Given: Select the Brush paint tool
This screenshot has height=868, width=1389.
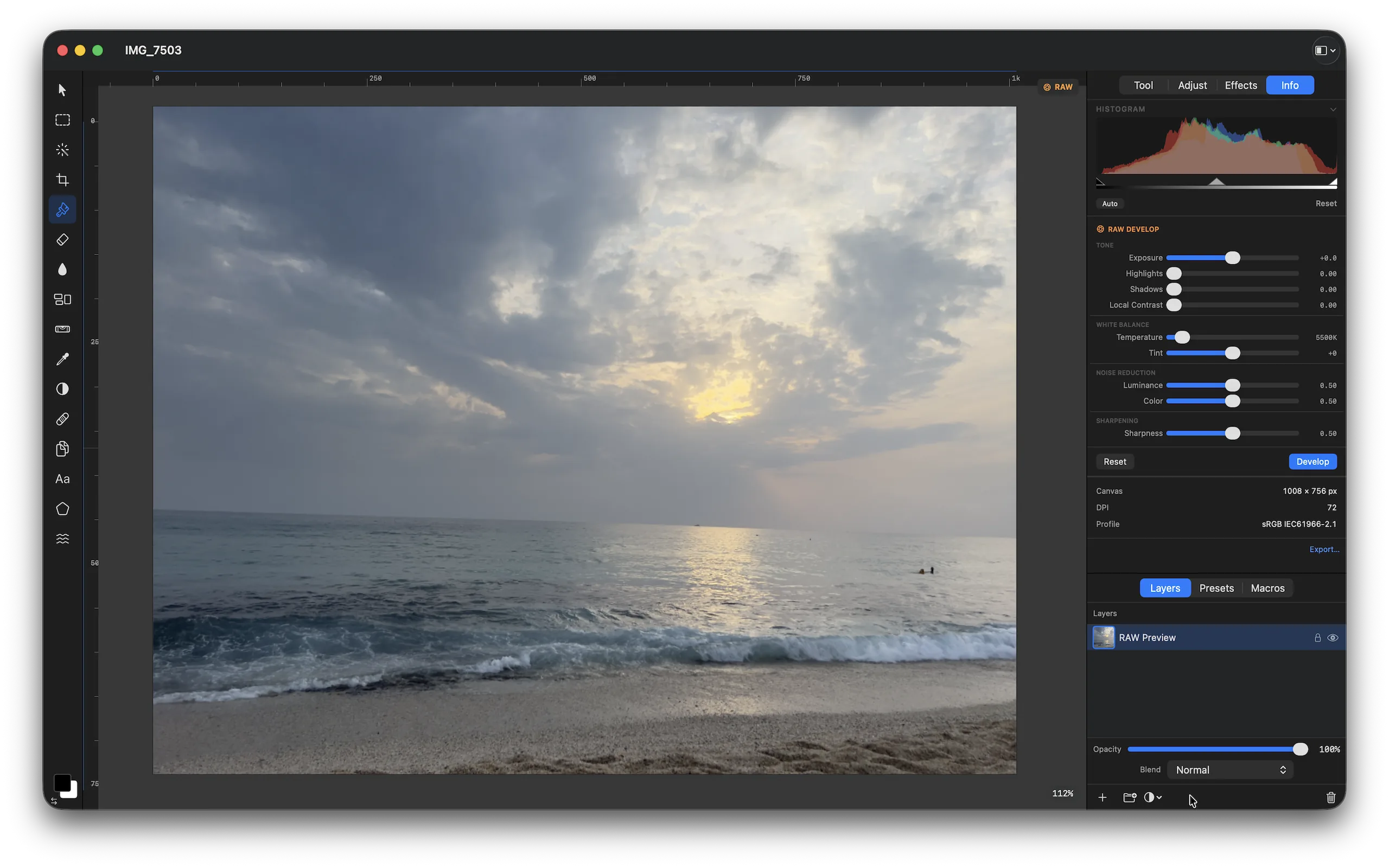Looking at the screenshot, I should click(x=62, y=209).
